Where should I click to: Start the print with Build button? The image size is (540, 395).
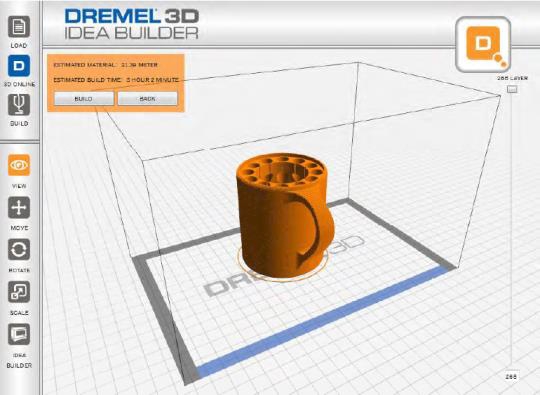pos(84,99)
